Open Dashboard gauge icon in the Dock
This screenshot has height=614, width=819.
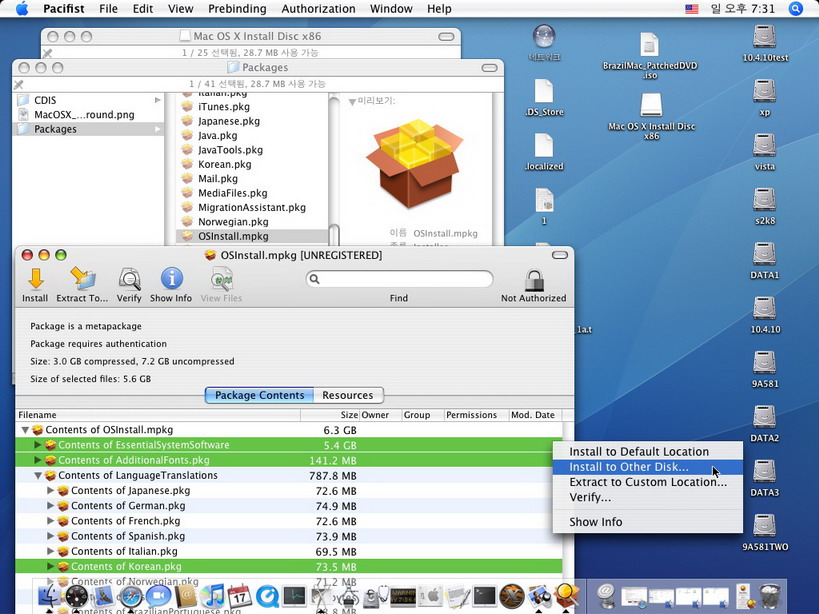tap(77, 596)
